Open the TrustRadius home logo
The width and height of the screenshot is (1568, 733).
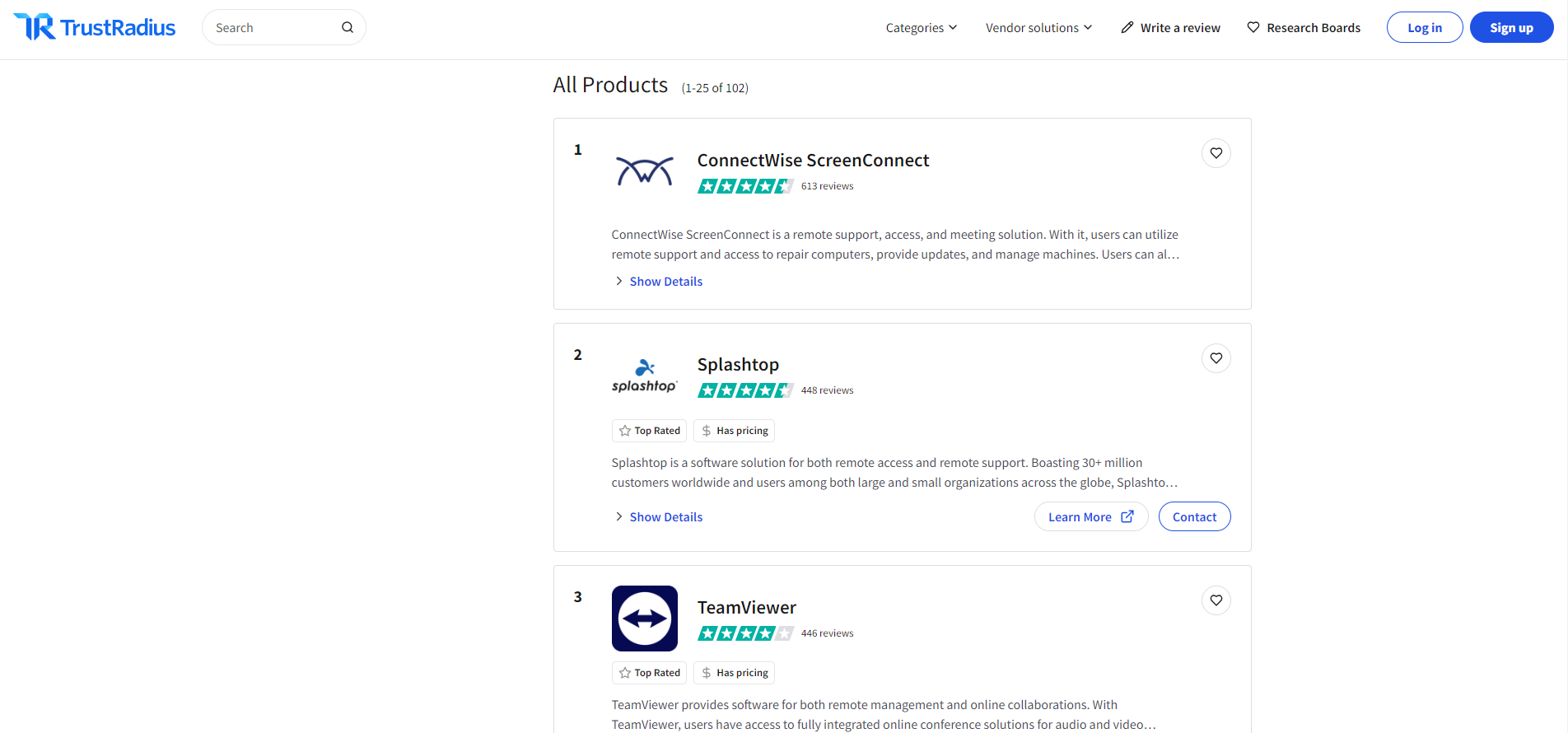tap(95, 27)
